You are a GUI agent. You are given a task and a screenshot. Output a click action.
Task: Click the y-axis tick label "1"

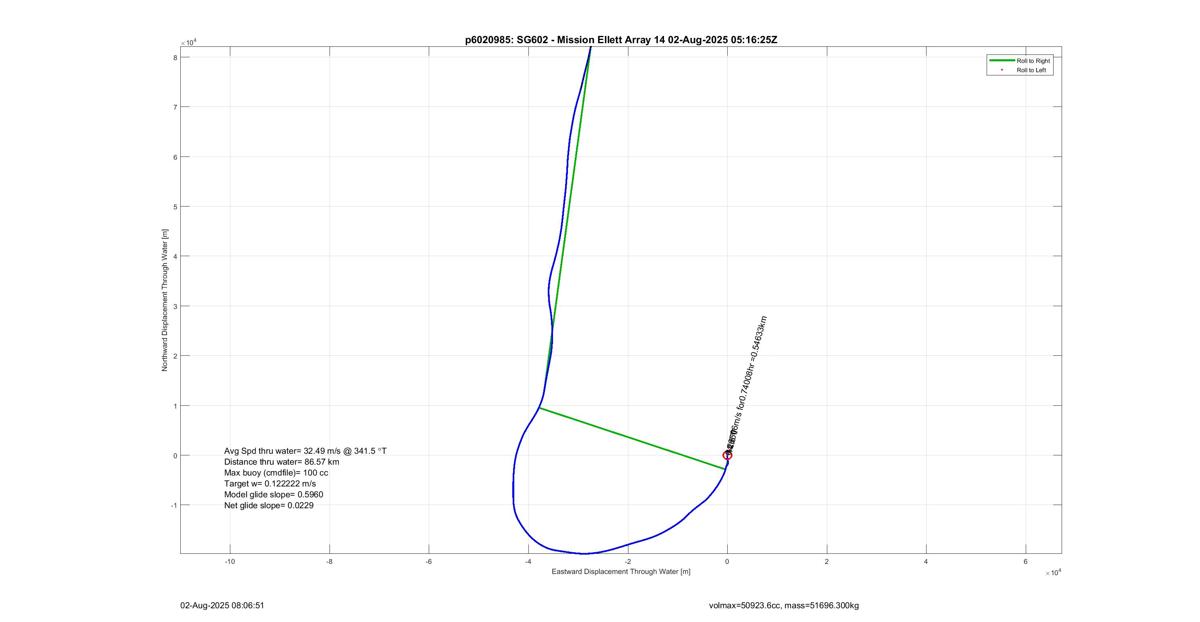click(x=175, y=405)
